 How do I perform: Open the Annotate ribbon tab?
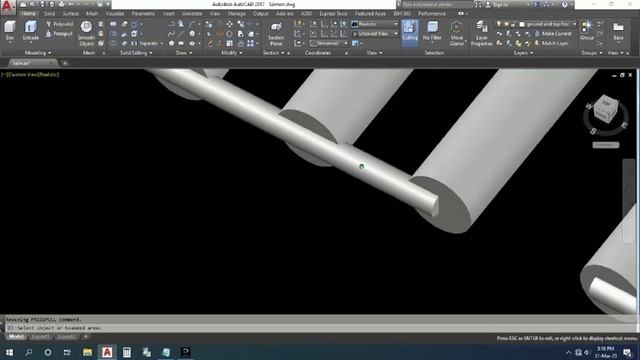click(x=192, y=14)
